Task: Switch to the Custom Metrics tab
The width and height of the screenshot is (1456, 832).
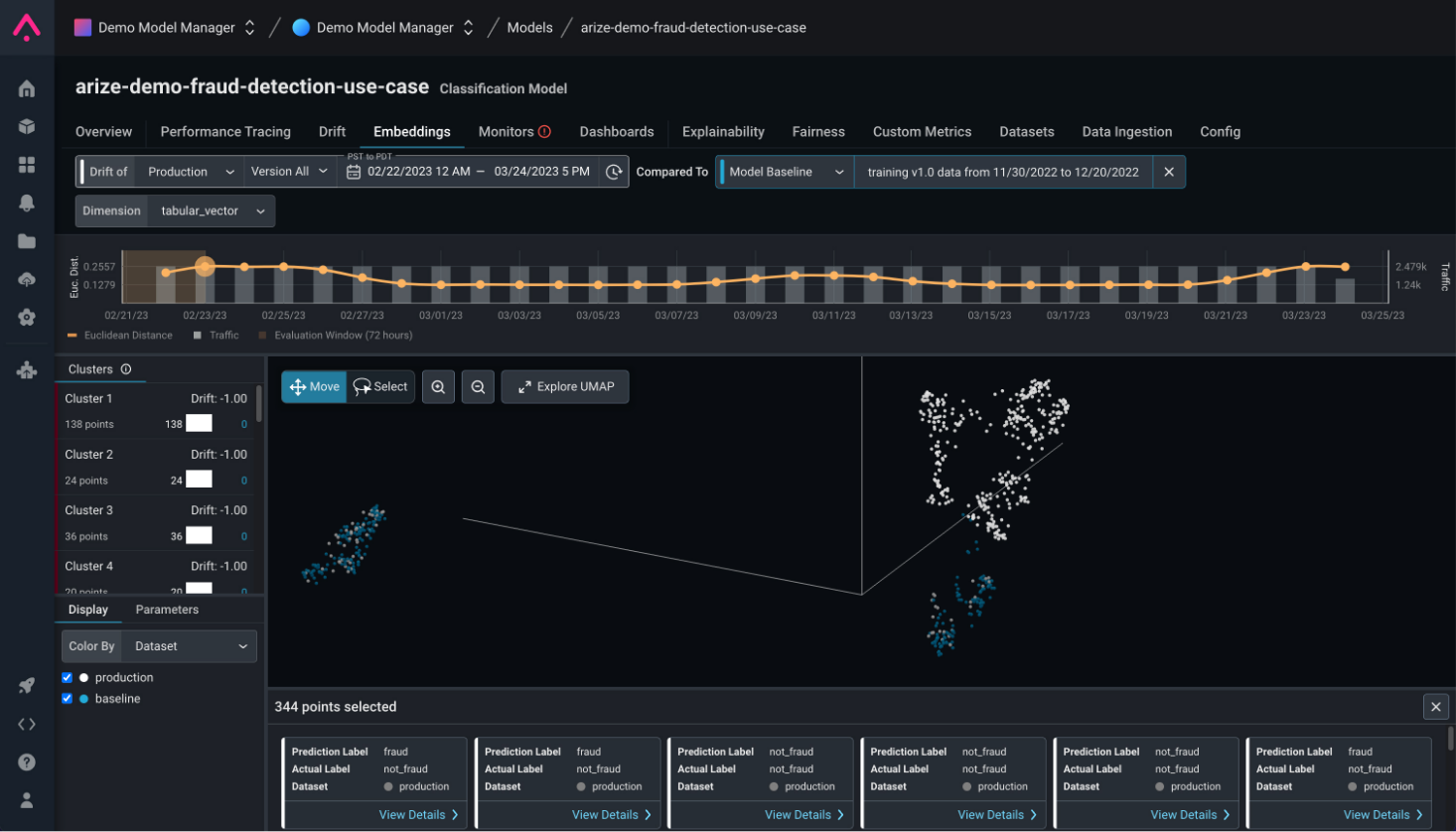Action: pos(922,131)
